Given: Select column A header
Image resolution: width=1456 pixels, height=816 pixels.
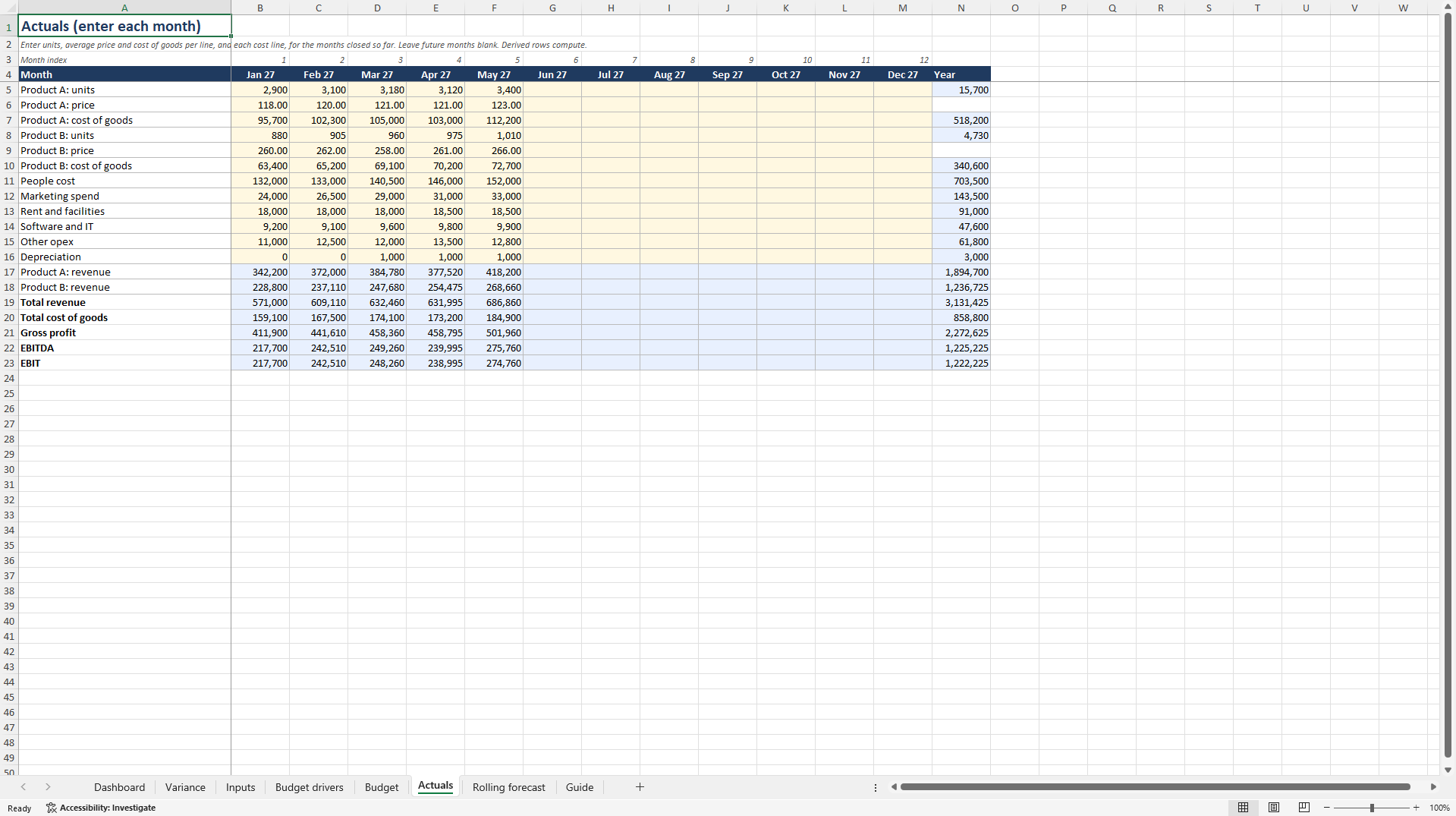Looking at the screenshot, I should click(x=124, y=8).
